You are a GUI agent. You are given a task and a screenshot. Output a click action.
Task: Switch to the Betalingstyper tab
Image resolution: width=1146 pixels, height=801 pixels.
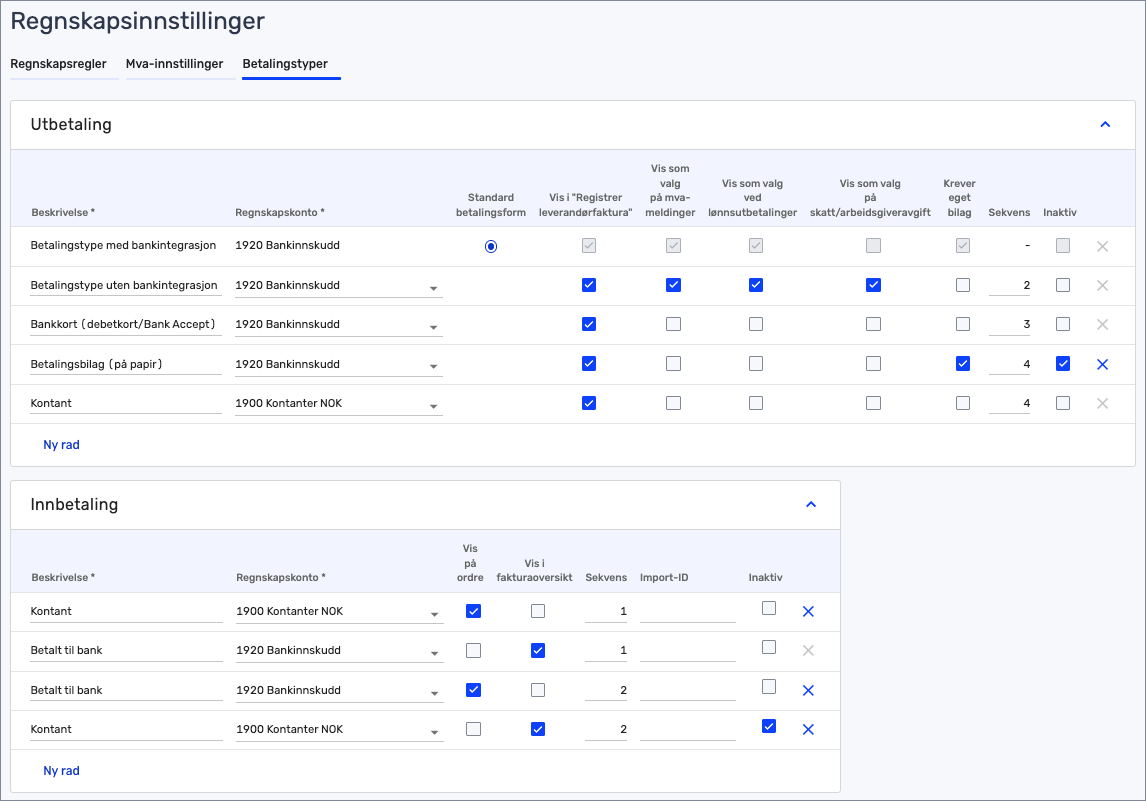(x=290, y=63)
